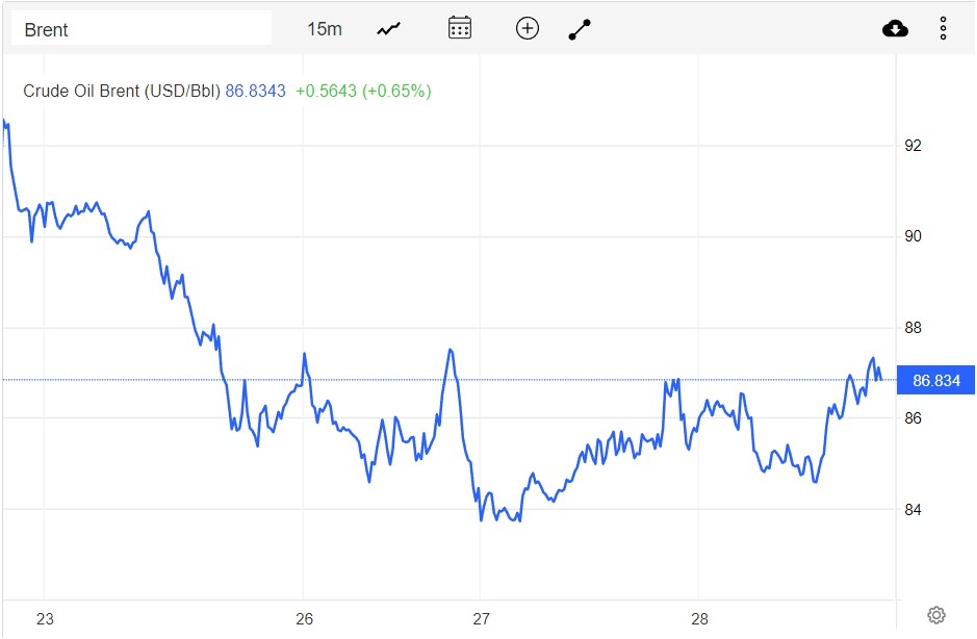The image size is (977, 639).
Task: Click the Crude Oil Brent (USD/Bbl) title
Action: [121, 91]
